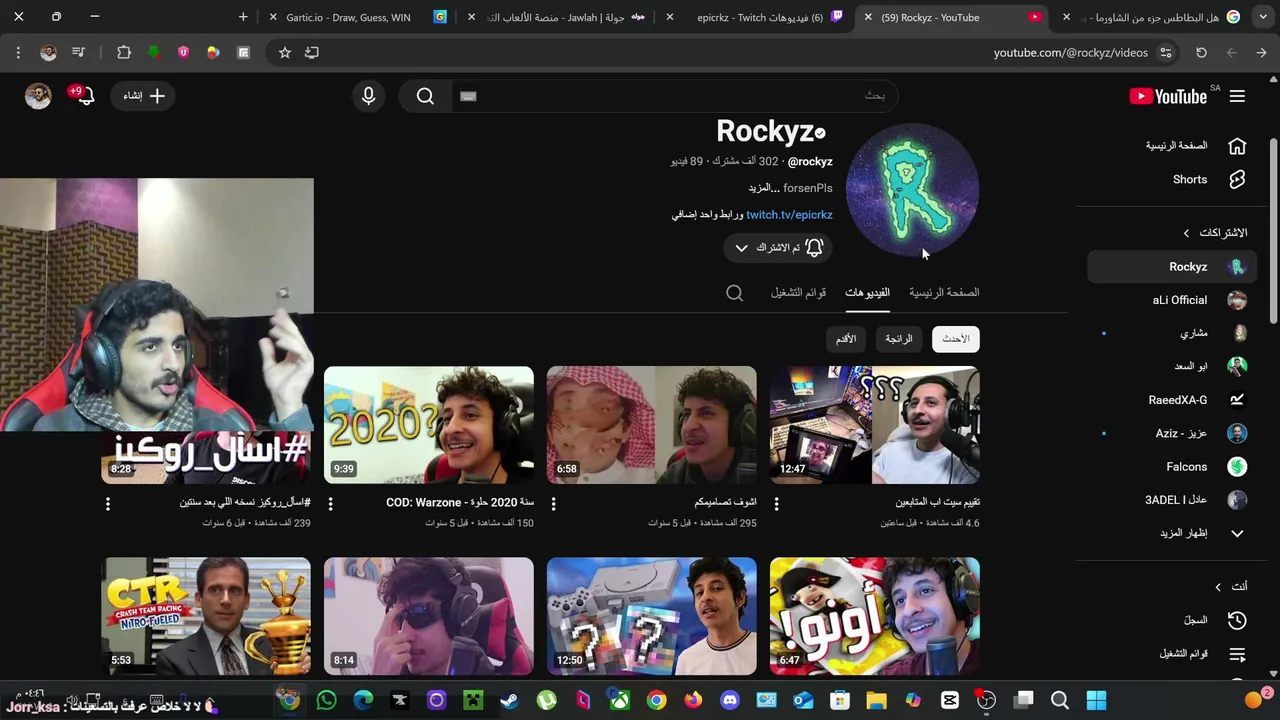The width and height of the screenshot is (1280, 720).
Task: Open the site information icon in address bar
Action: (x=1165, y=53)
